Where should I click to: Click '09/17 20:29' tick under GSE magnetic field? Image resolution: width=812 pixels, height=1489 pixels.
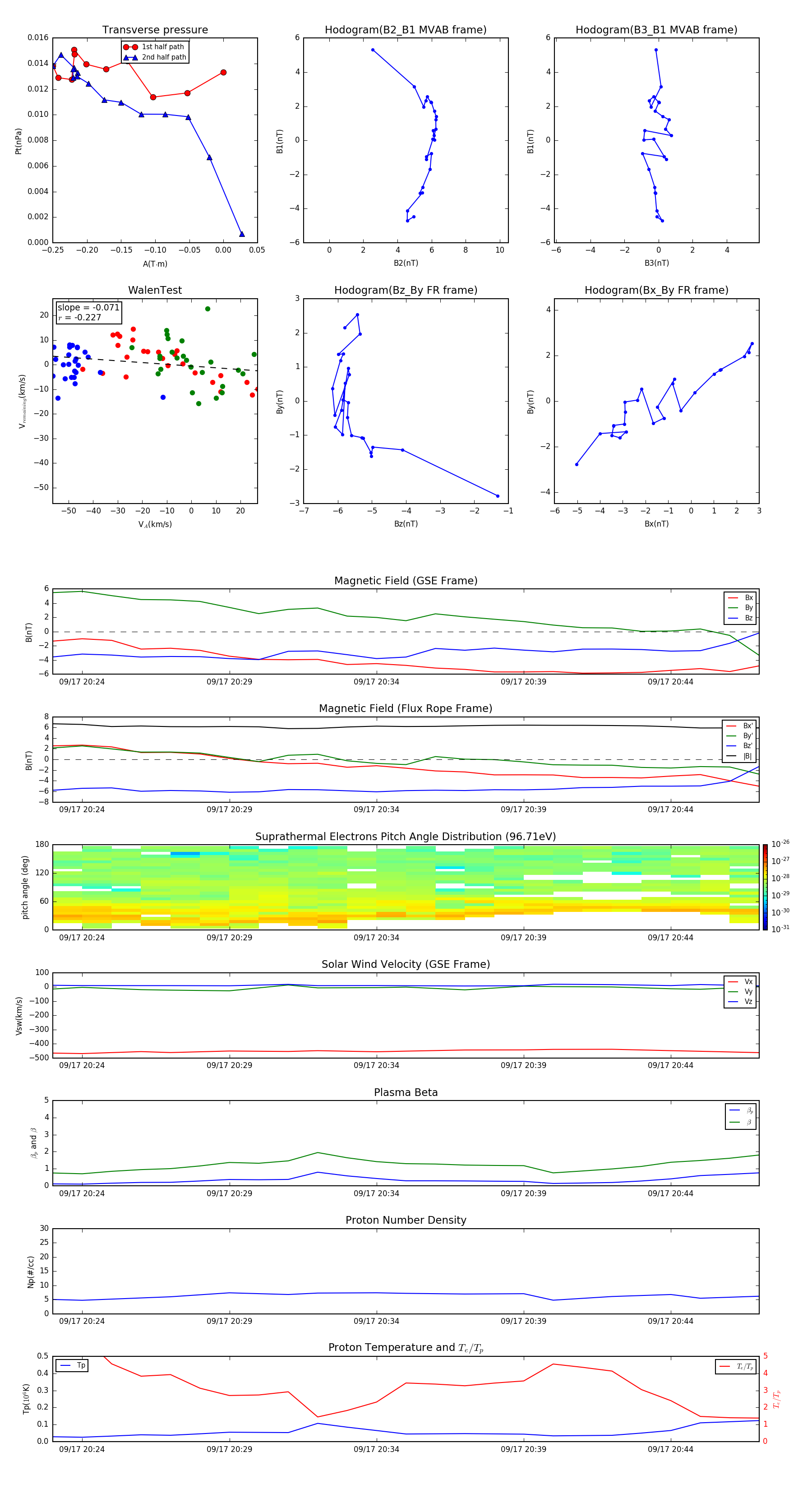pos(230,682)
